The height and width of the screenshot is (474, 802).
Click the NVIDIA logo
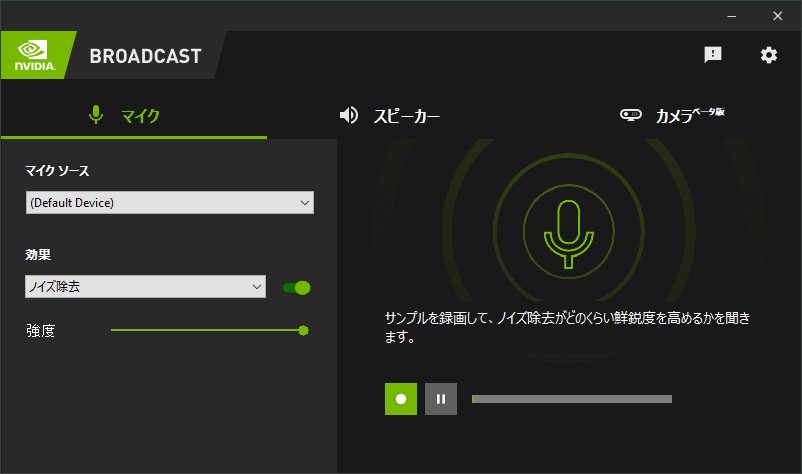click(x=35, y=55)
